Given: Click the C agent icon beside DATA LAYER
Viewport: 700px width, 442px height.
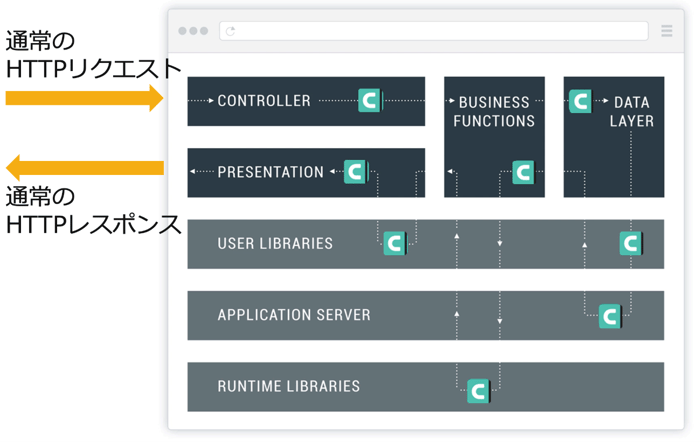Looking at the screenshot, I should (580, 101).
